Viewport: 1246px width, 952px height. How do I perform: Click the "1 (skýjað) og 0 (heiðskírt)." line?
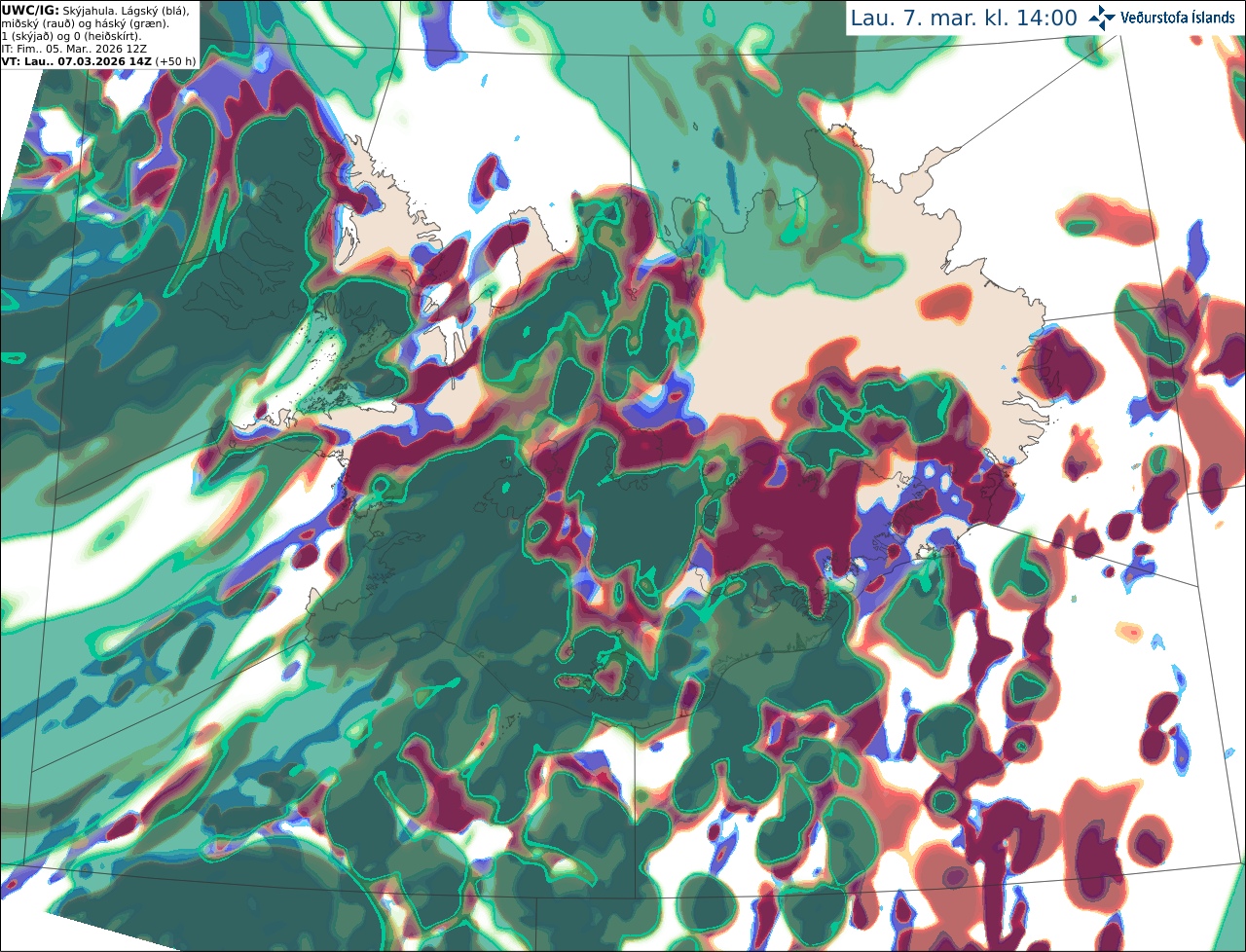click(71, 36)
